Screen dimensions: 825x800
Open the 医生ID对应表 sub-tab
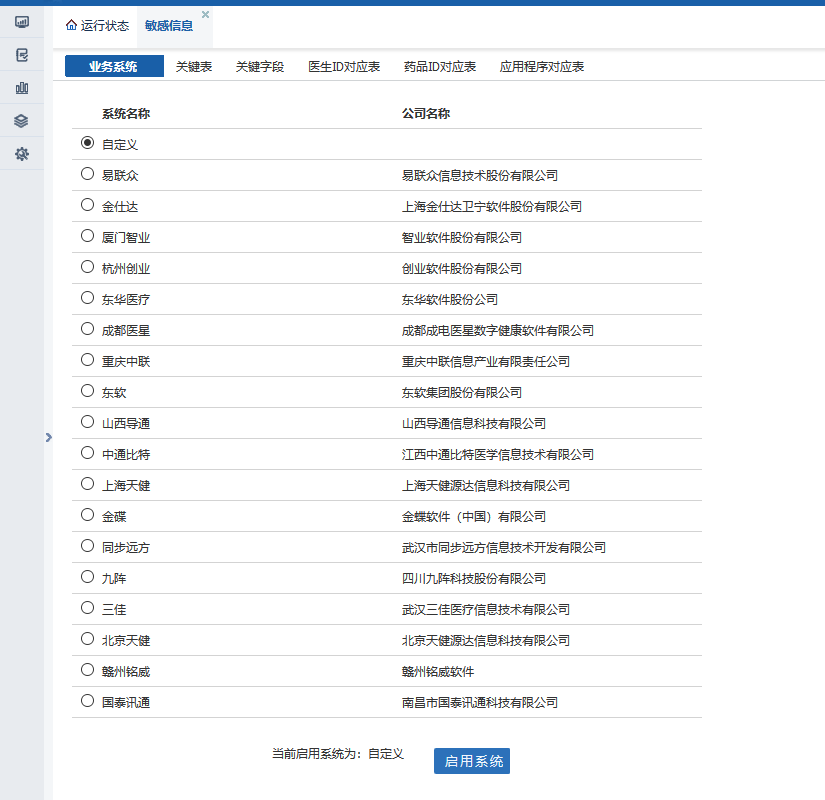(x=344, y=67)
